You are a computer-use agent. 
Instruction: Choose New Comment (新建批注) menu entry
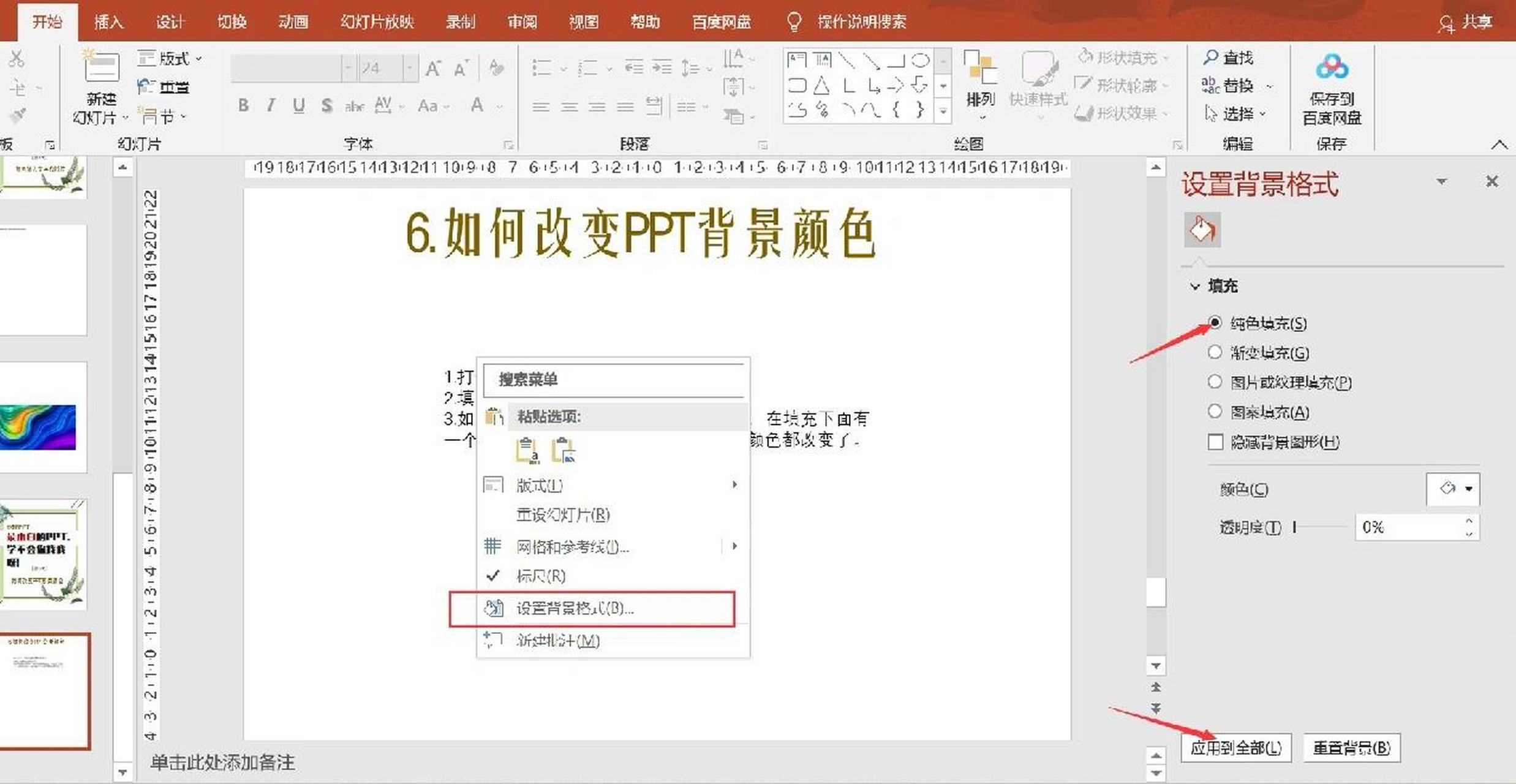(x=613, y=641)
